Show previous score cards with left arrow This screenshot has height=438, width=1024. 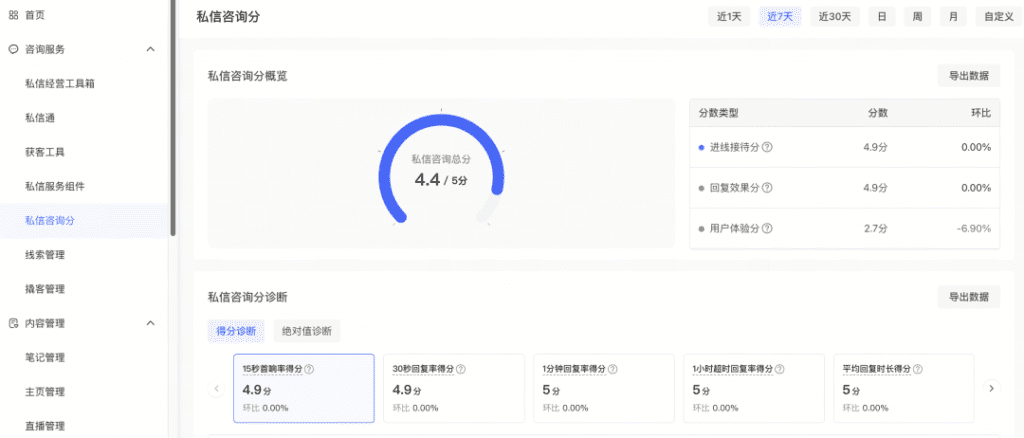pos(216,388)
